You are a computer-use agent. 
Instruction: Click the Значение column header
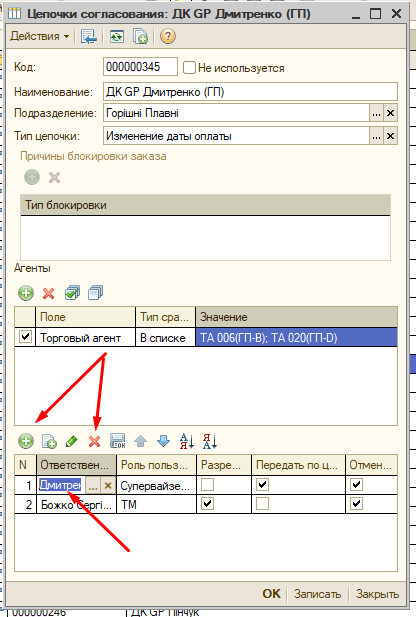296,317
